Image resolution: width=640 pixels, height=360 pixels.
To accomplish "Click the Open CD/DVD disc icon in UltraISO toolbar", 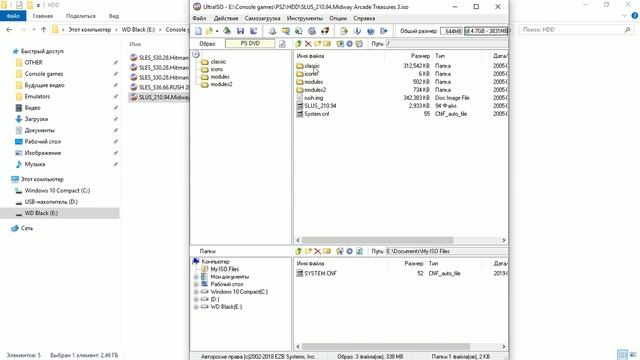I will point(227,31).
